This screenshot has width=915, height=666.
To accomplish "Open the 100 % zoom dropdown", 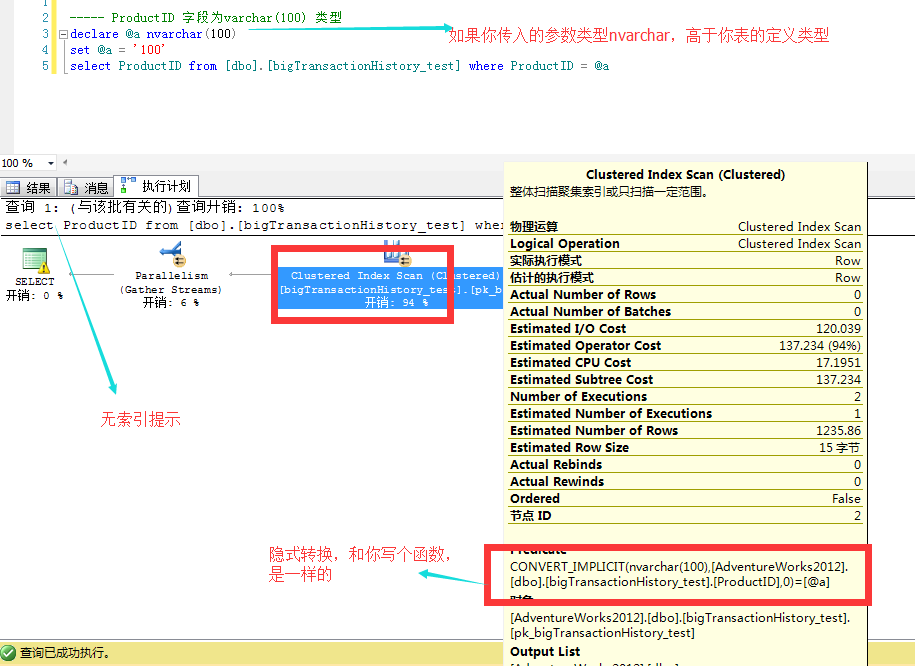I will [51, 163].
